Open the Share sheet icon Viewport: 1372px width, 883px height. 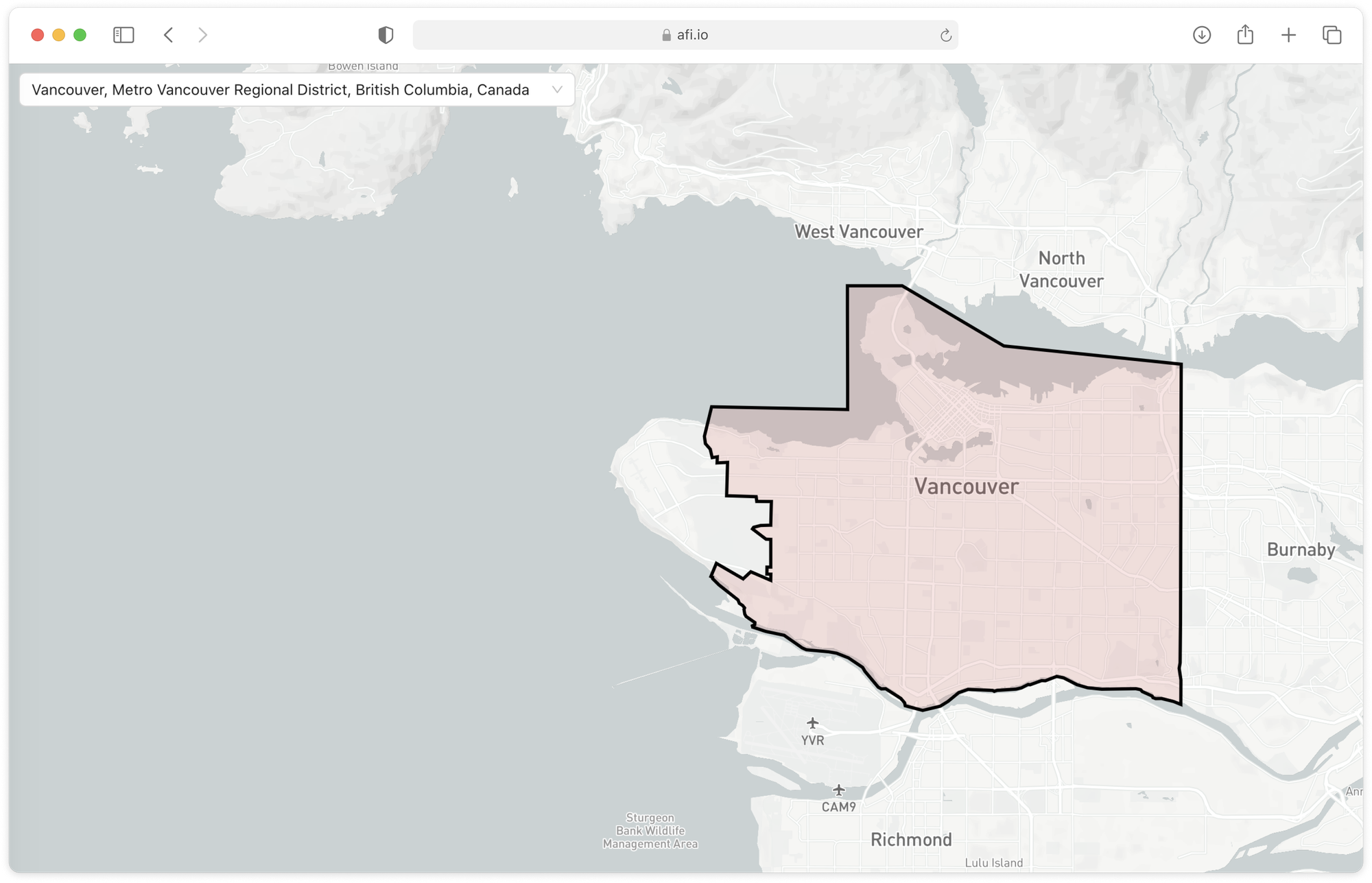[1245, 34]
